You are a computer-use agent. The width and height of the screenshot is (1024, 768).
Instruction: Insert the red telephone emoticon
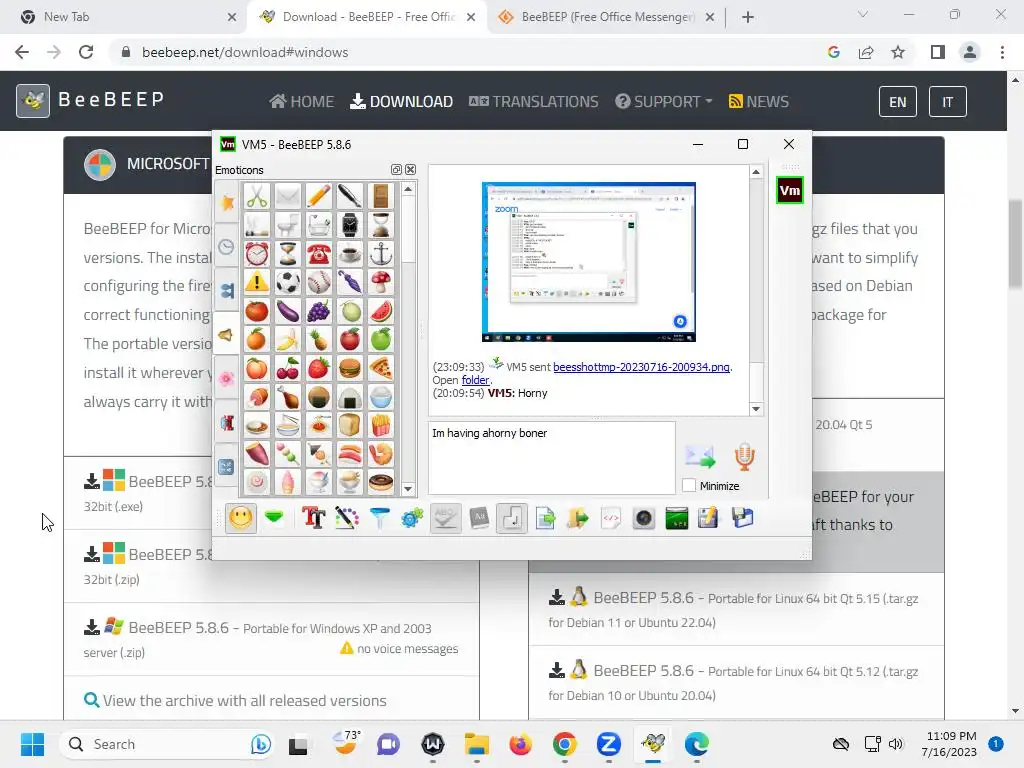click(x=319, y=253)
